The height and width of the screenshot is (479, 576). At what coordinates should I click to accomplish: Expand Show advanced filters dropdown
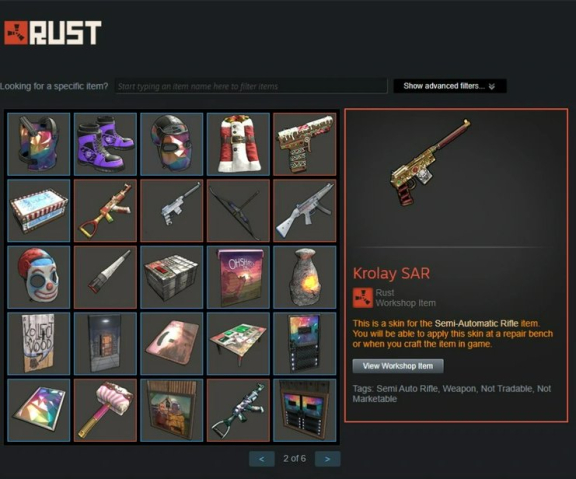click(450, 86)
